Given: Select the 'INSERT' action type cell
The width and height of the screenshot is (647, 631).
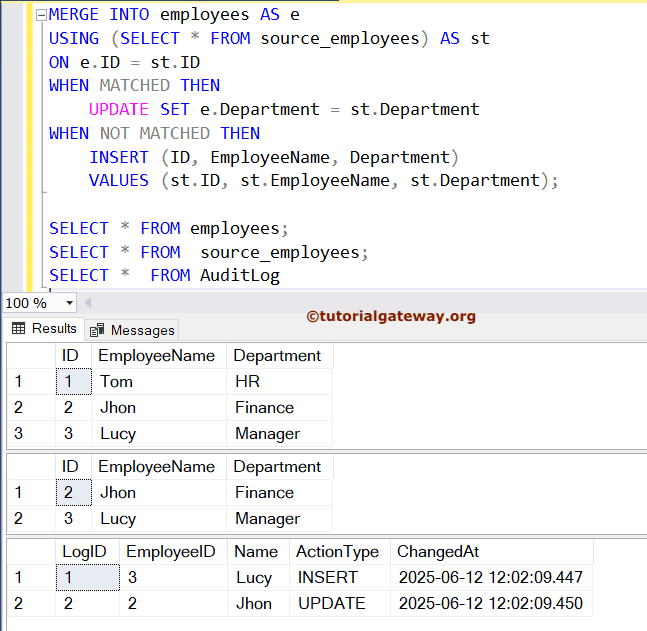Looking at the screenshot, I should click(x=340, y=577).
